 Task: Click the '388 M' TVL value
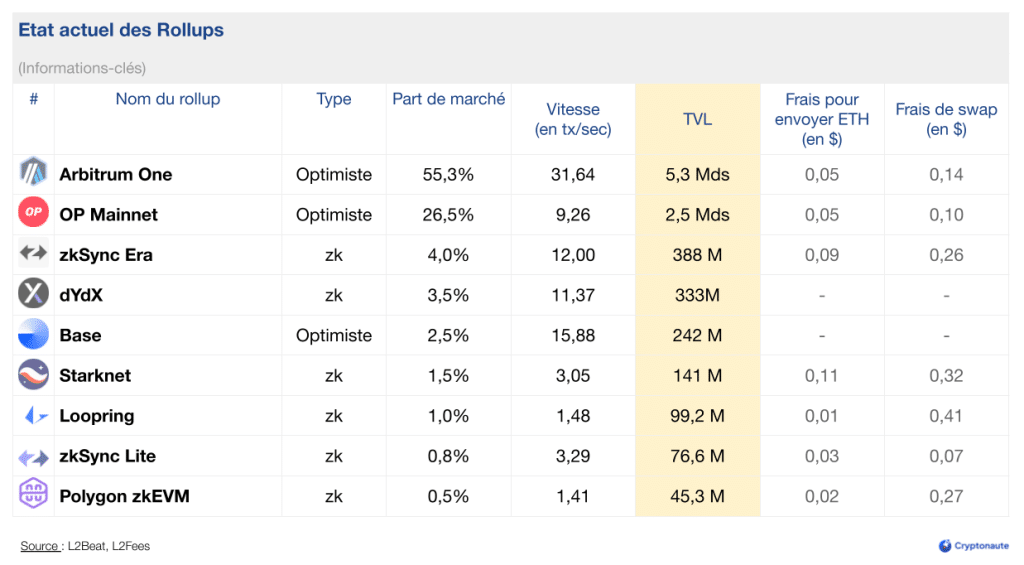click(x=697, y=255)
